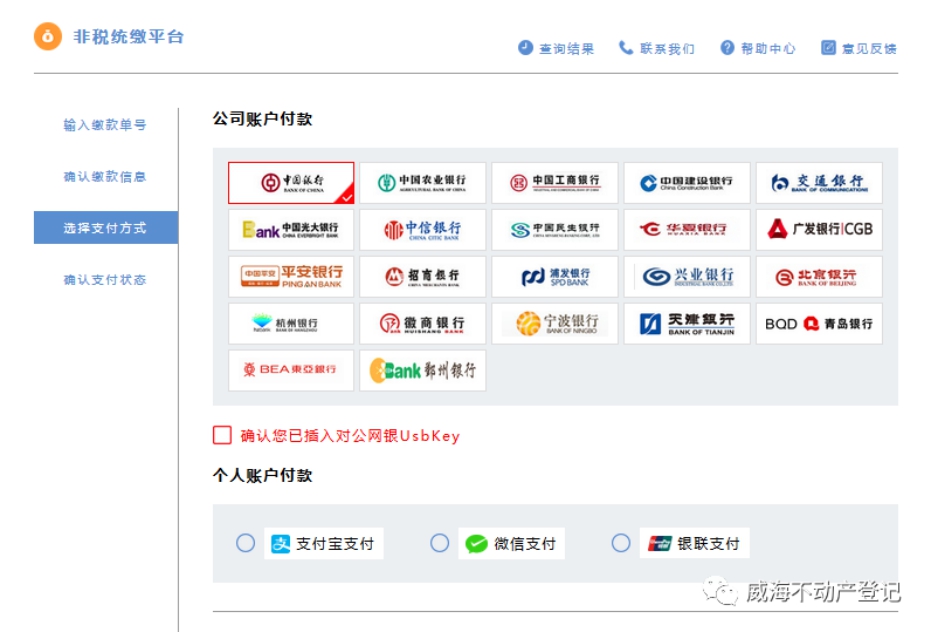Select Alipay (支付宝支付) radio button

(246, 543)
